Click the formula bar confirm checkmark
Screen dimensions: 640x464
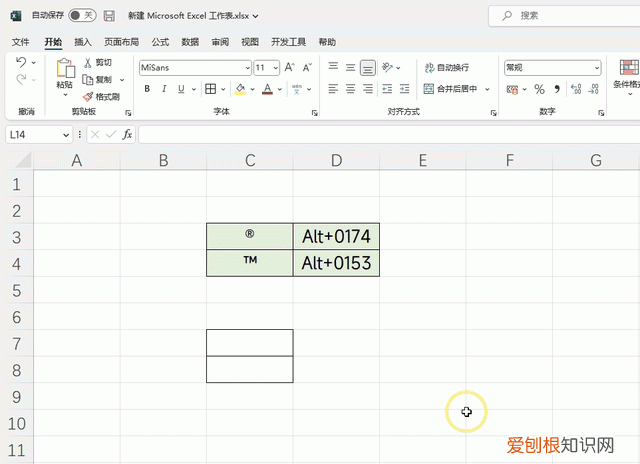tap(111, 134)
